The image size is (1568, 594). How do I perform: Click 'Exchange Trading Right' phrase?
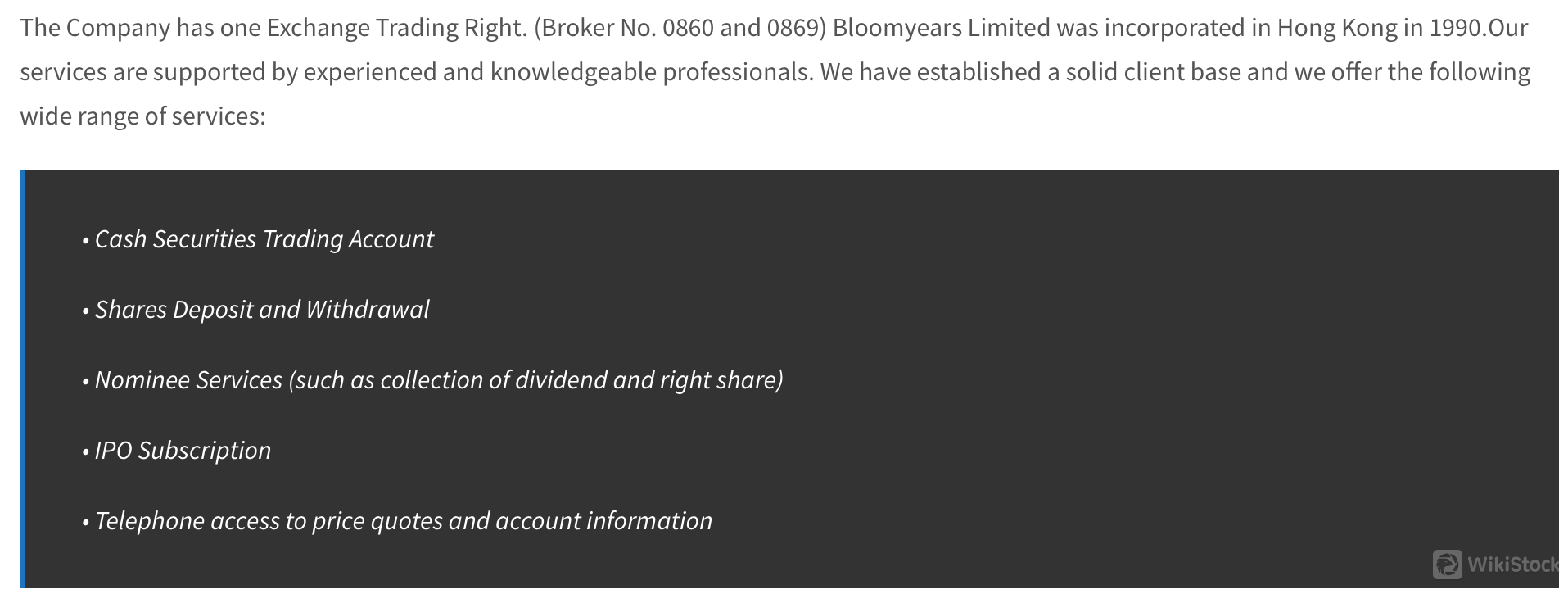coord(395,28)
